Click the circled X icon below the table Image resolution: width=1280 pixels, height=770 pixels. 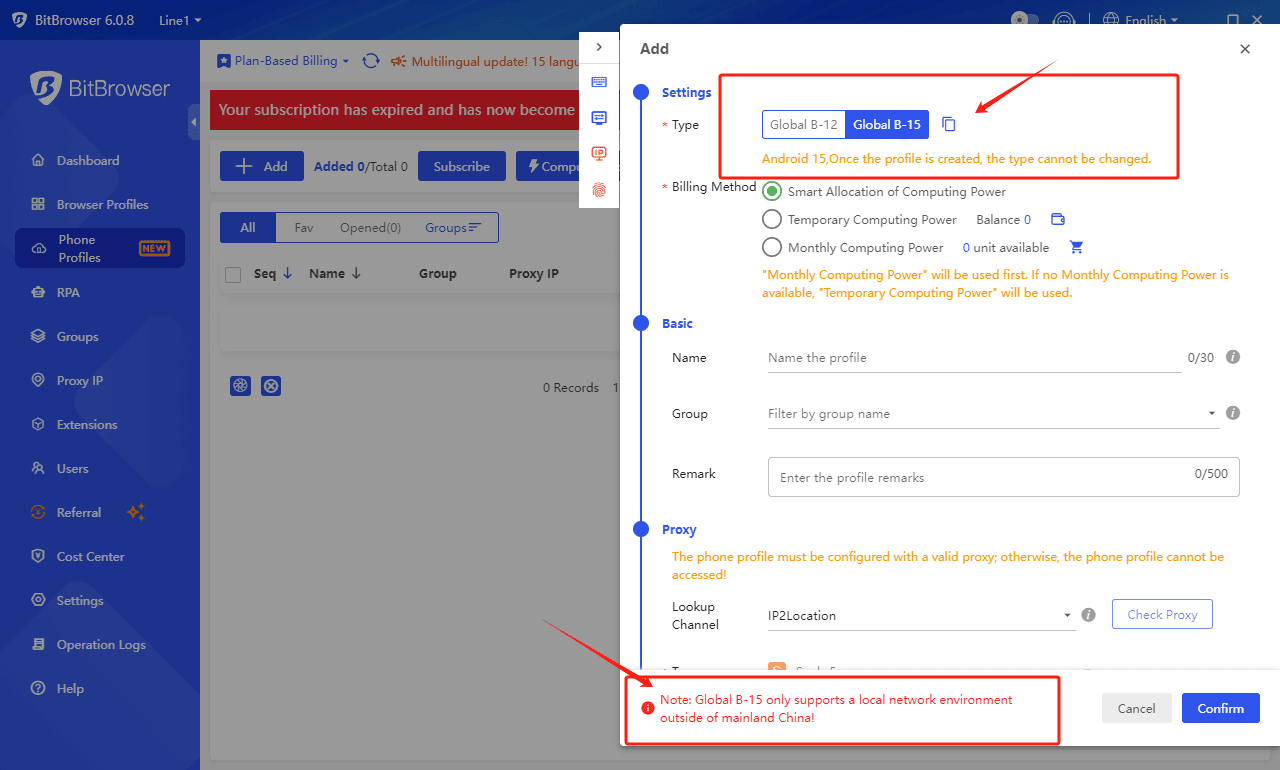[x=271, y=386]
